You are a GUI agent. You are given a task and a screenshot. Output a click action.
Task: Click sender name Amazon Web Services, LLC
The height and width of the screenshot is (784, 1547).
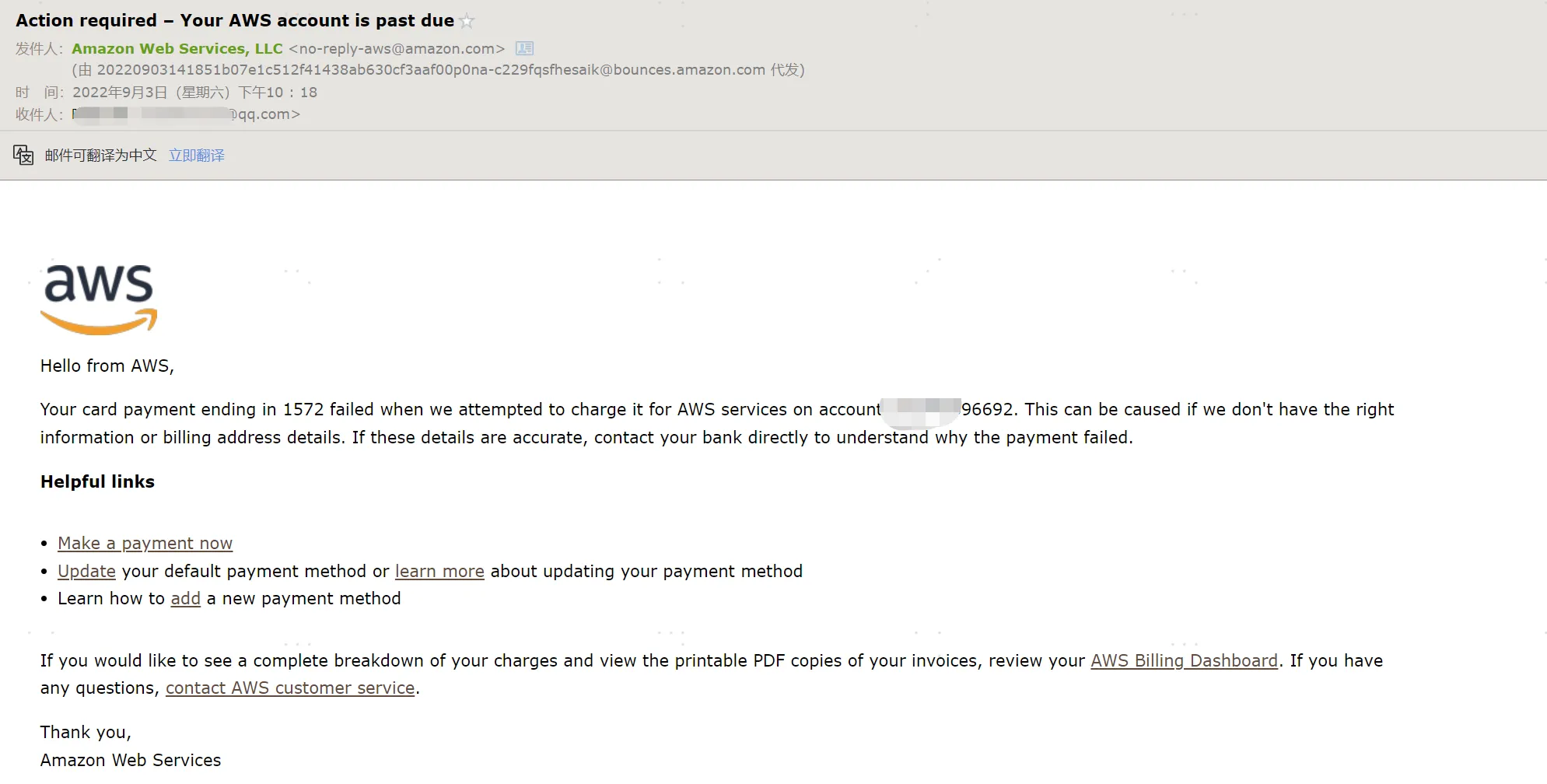coord(177,49)
